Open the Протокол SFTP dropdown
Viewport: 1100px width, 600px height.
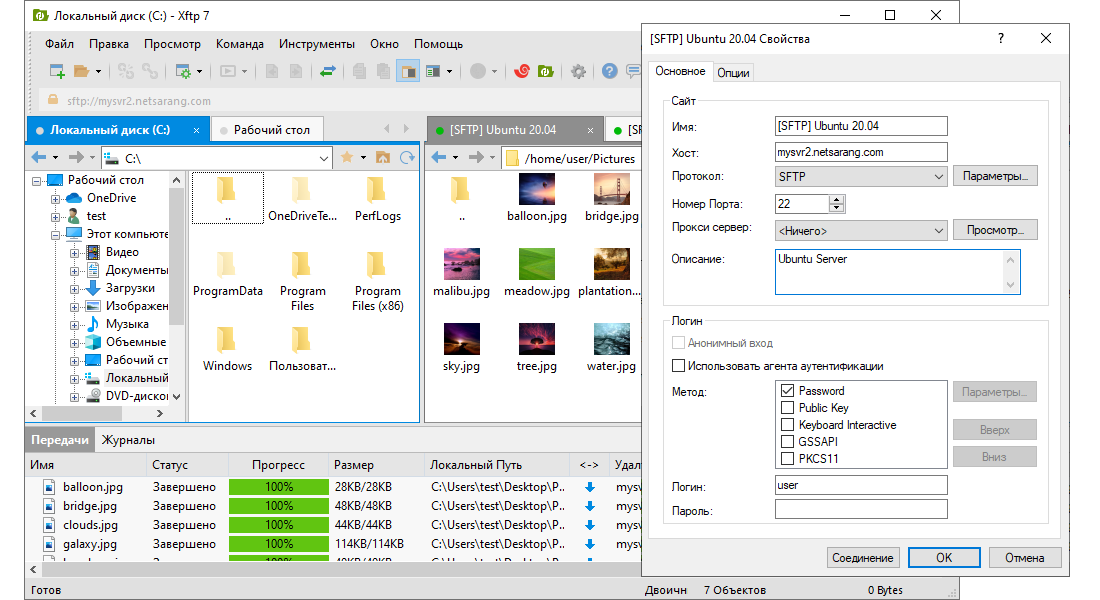(x=861, y=177)
